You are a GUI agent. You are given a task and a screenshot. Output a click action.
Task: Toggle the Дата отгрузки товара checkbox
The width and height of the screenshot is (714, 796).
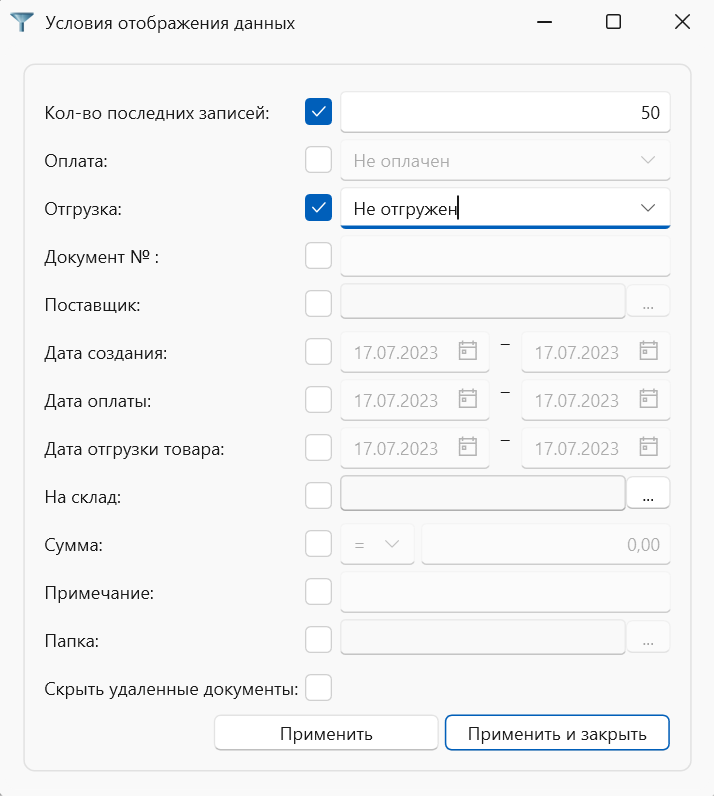[318, 447]
